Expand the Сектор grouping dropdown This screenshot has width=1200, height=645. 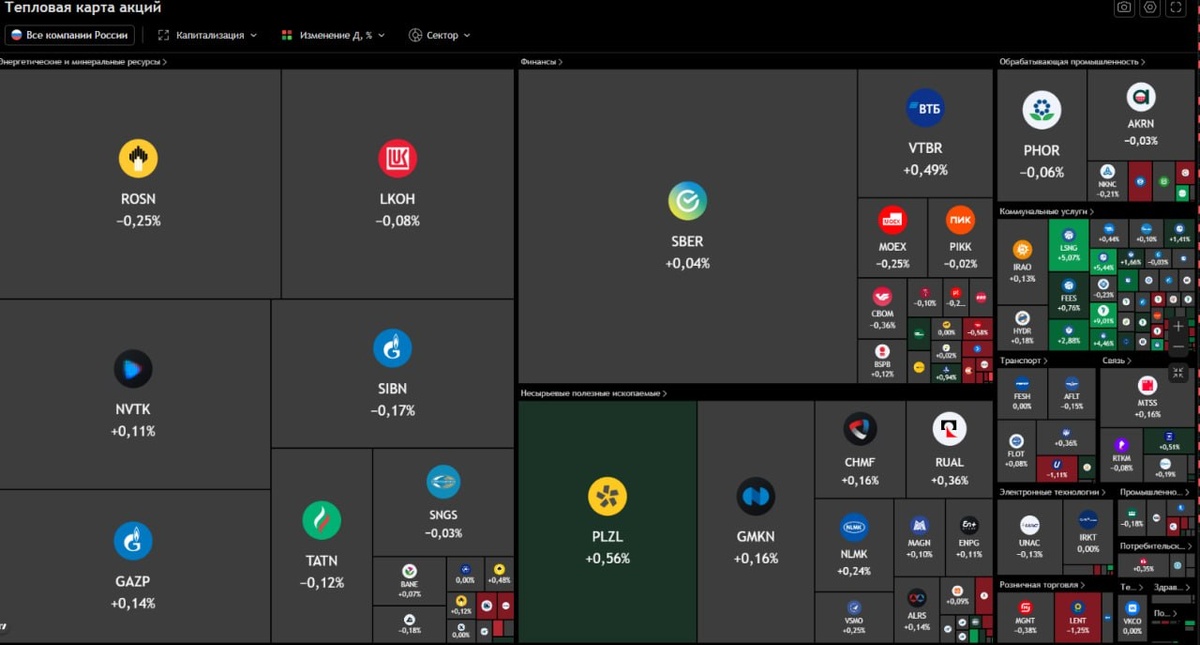(x=439, y=35)
